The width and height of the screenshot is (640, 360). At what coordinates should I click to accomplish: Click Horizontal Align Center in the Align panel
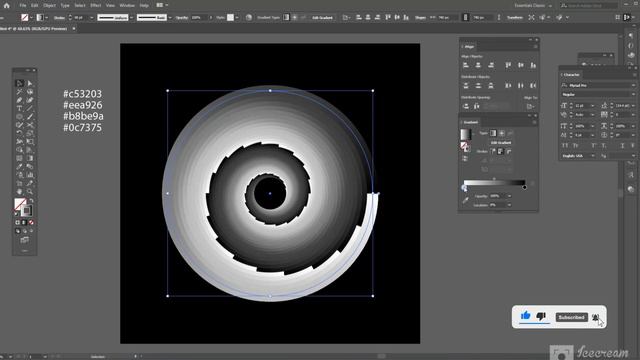(478, 65)
